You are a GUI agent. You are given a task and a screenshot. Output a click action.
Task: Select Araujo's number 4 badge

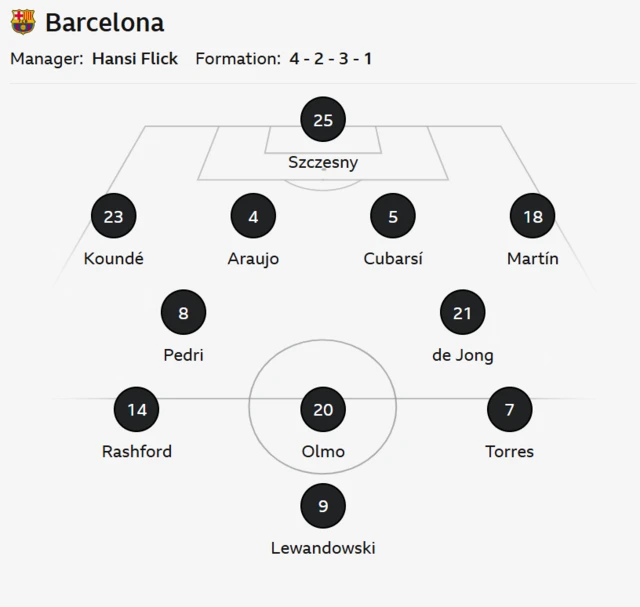tap(253, 217)
